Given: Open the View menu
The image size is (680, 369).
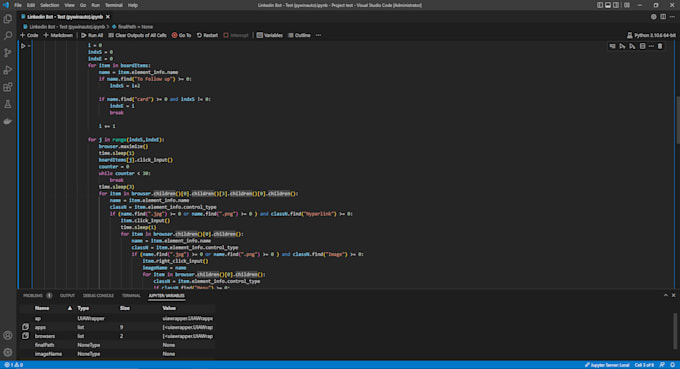Looking at the screenshot, I should coord(69,5).
